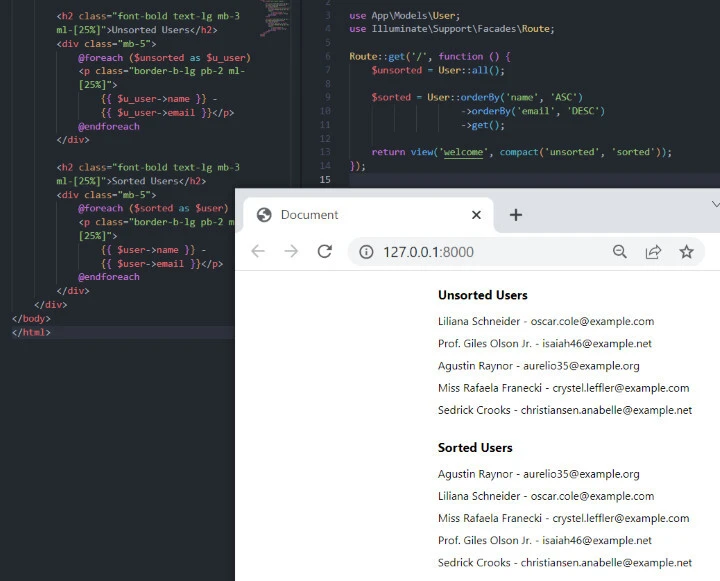
Task: Reload the page in the browser
Action: pos(324,251)
